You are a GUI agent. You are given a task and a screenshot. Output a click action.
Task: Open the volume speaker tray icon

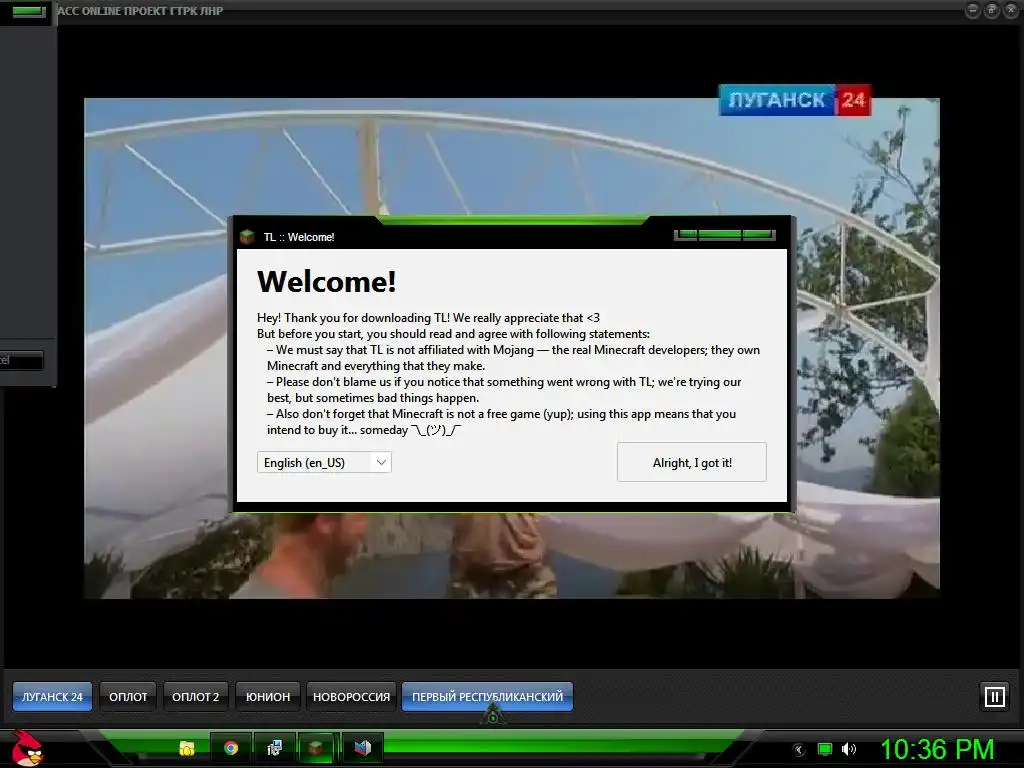pyautogui.click(x=849, y=749)
